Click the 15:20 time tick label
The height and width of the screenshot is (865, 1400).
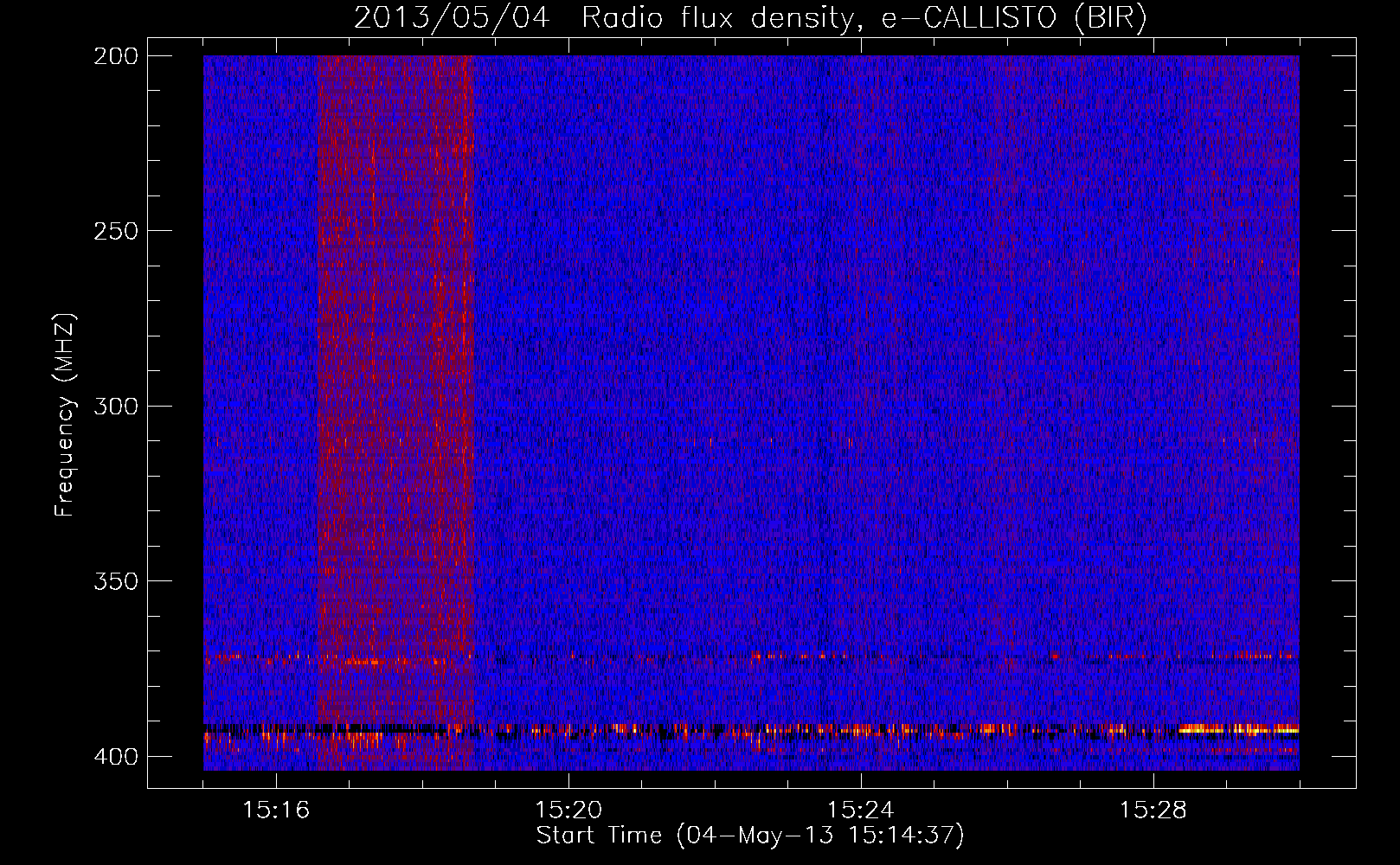(568, 810)
